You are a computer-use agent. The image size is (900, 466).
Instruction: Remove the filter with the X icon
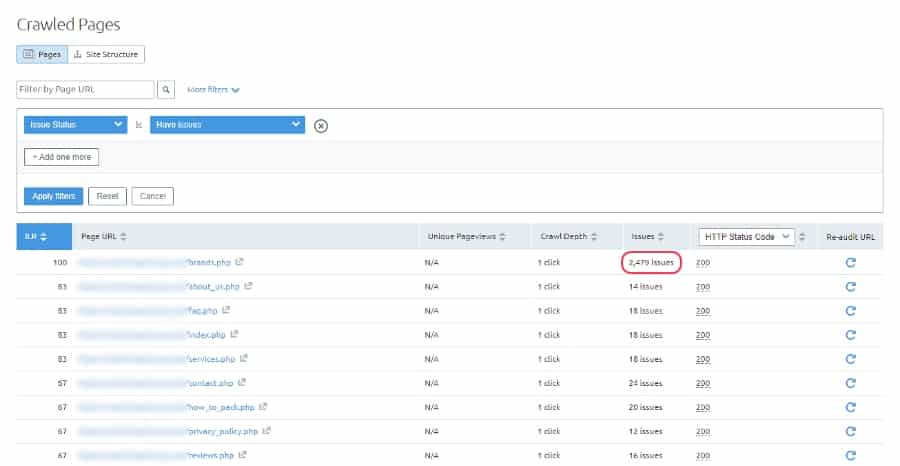pyautogui.click(x=321, y=126)
